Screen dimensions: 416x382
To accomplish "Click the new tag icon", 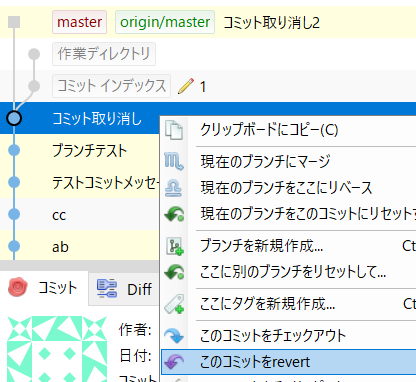I will tap(174, 304).
